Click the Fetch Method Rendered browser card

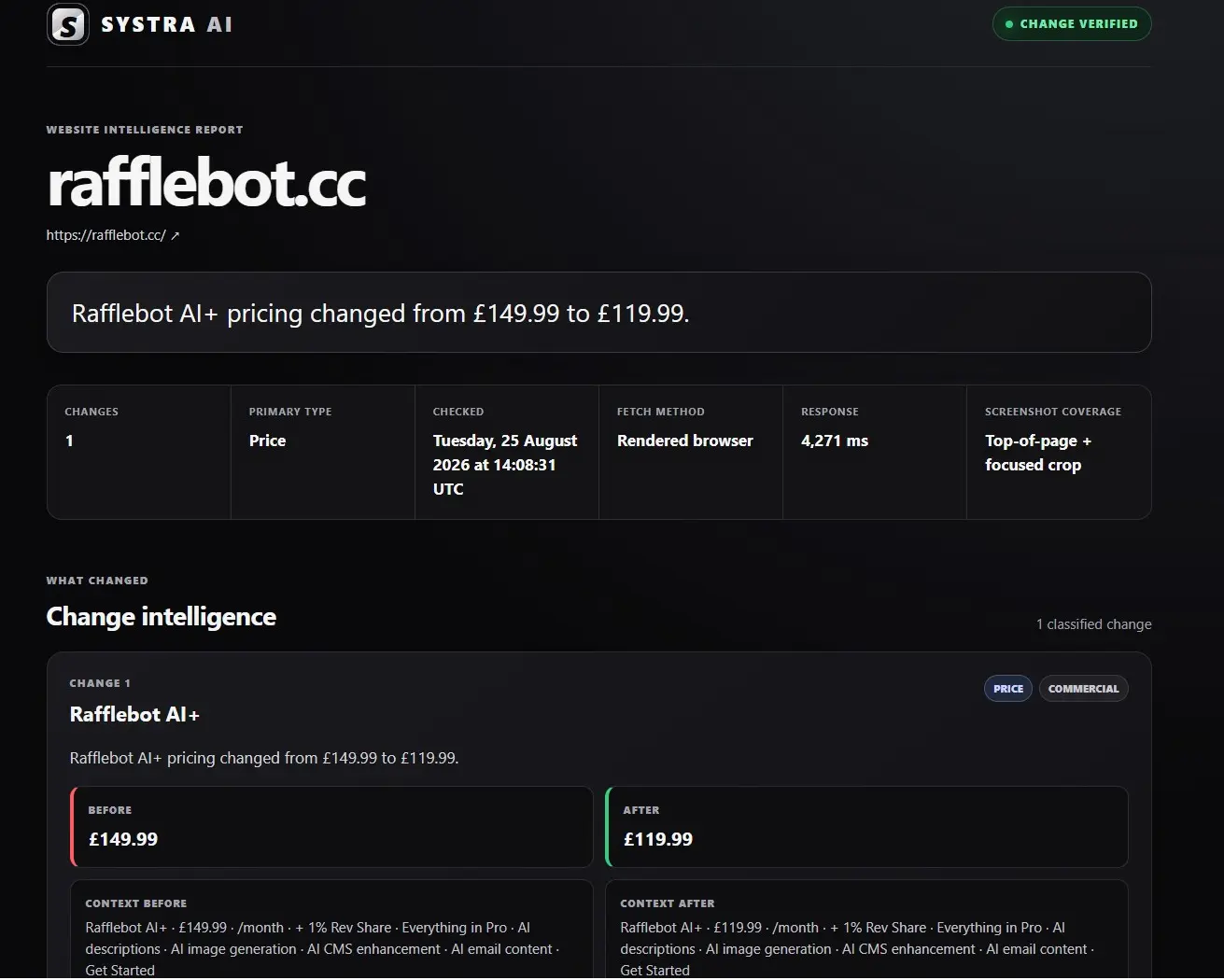pyautogui.click(x=690, y=452)
